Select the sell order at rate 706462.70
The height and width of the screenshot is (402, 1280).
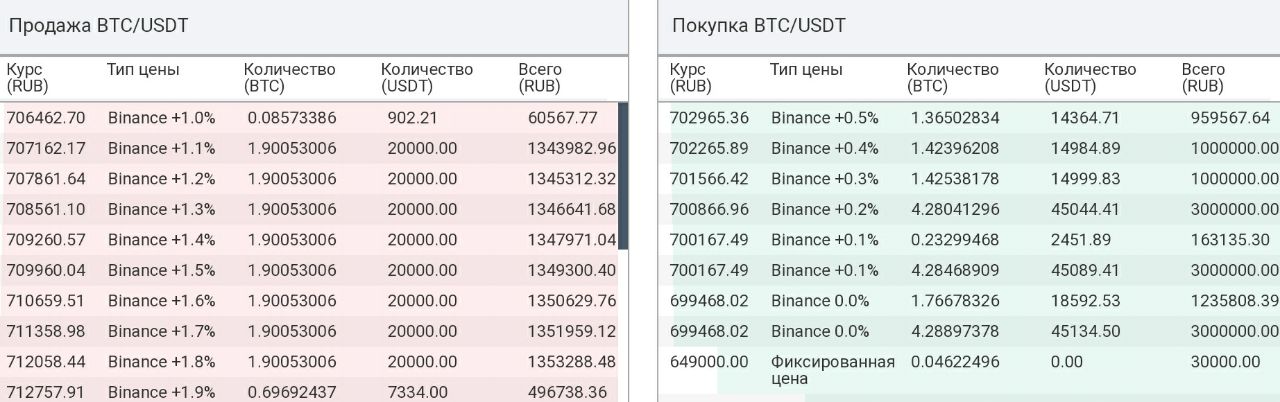(309, 117)
